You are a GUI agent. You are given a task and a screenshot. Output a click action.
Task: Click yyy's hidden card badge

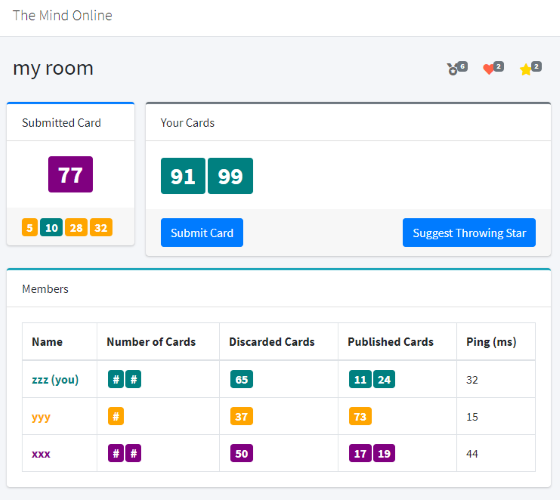tap(116, 416)
